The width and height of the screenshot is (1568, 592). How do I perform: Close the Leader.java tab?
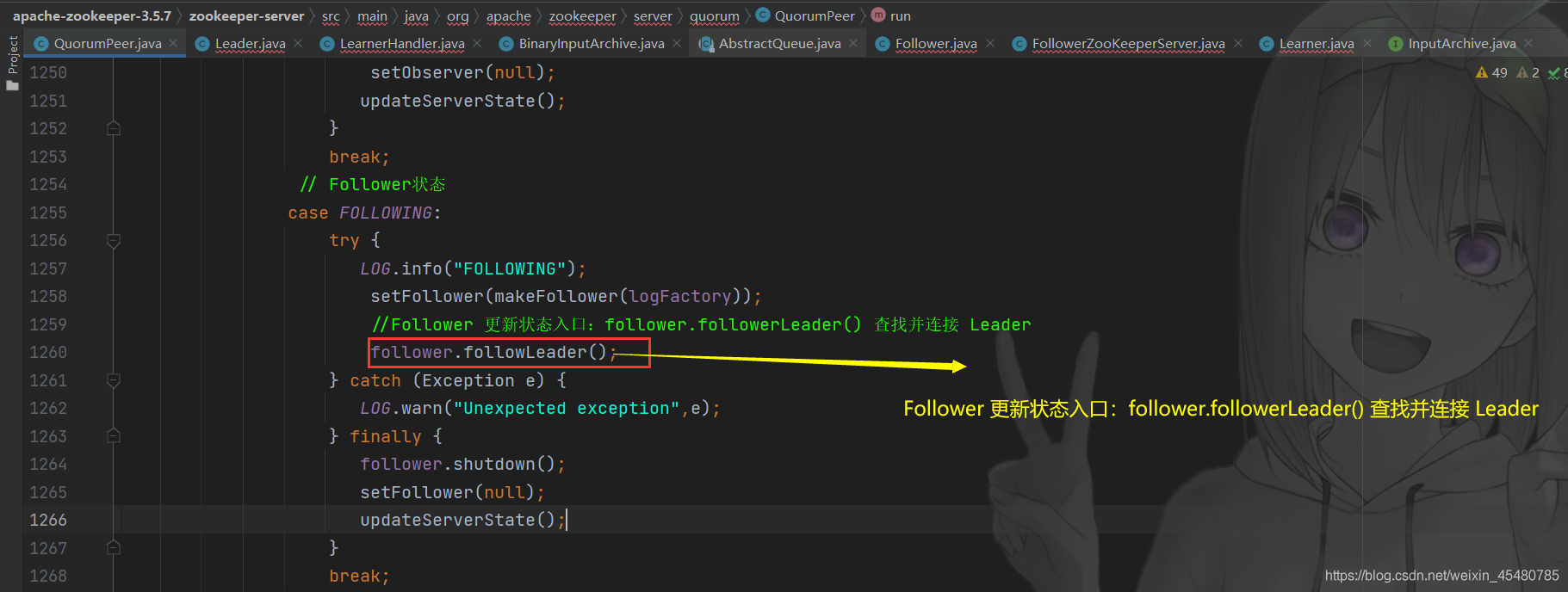click(298, 43)
